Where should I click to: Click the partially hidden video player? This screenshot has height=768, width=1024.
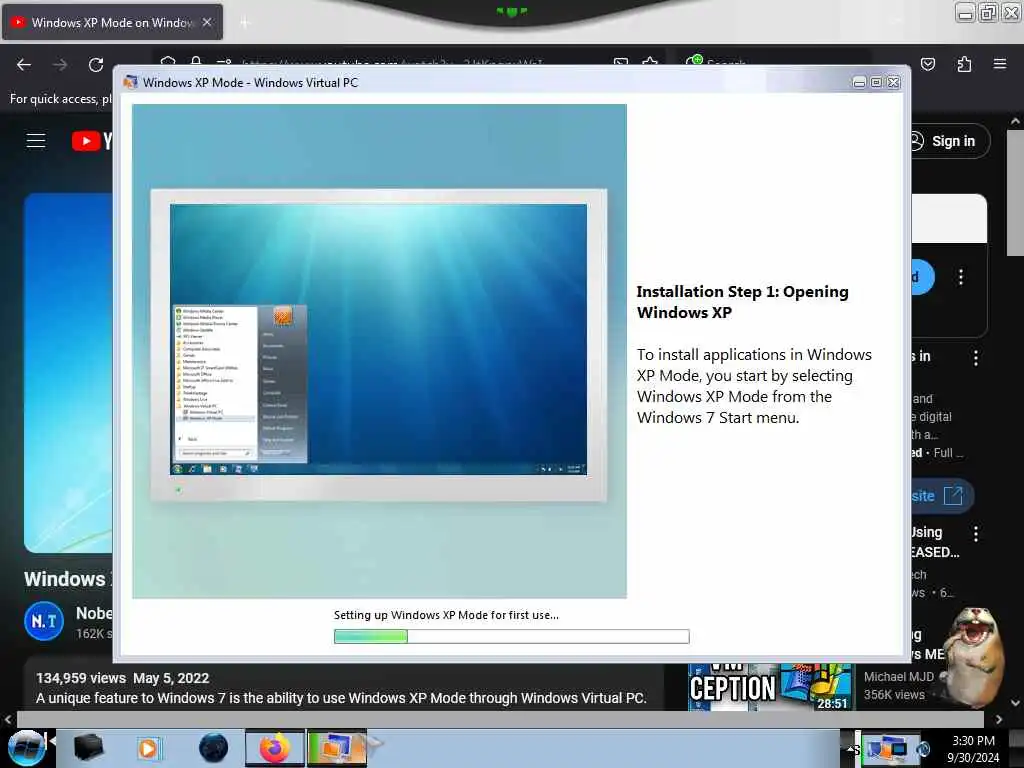click(68, 372)
